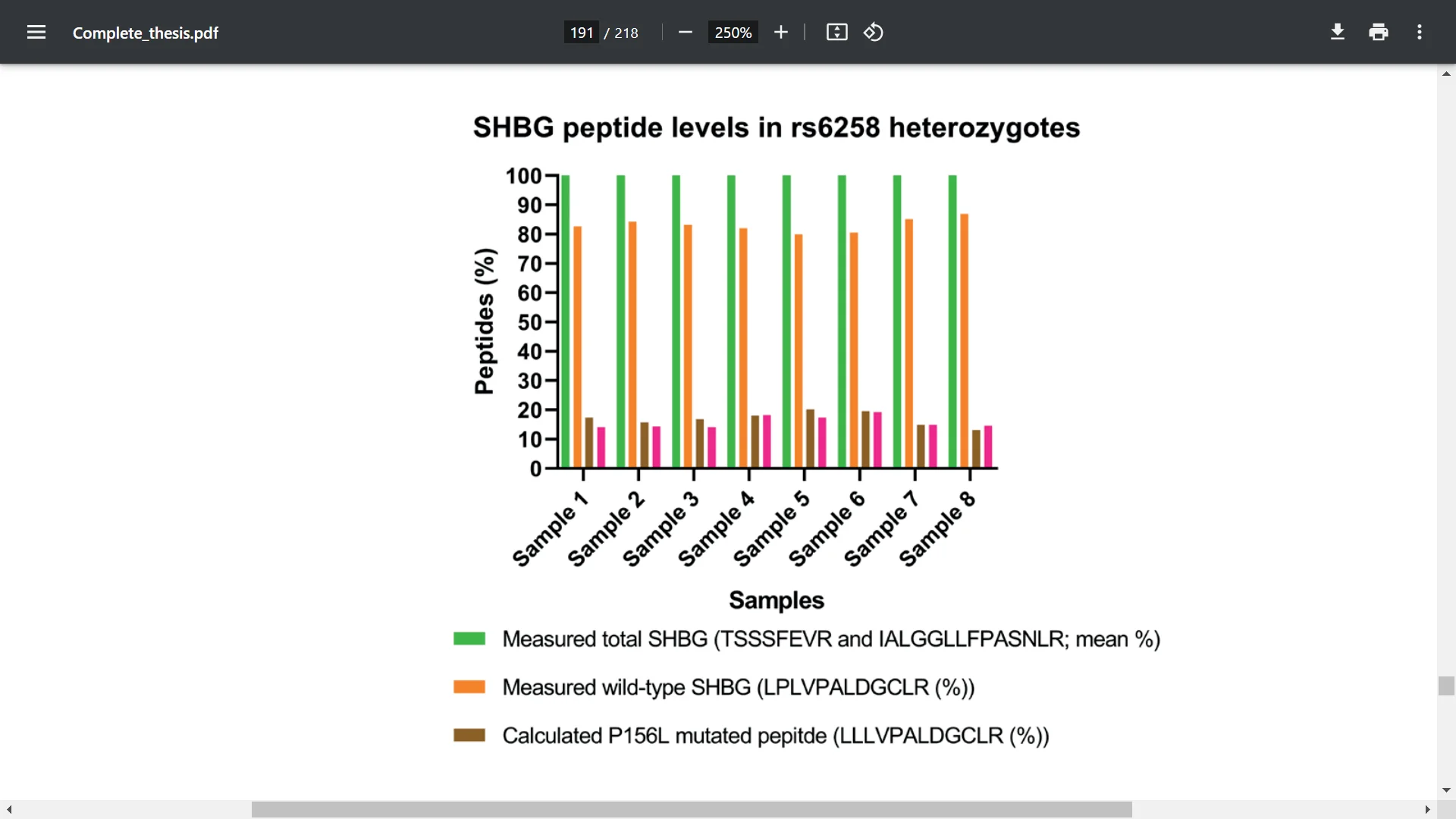Click the scroll right arrow

[1427, 810]
